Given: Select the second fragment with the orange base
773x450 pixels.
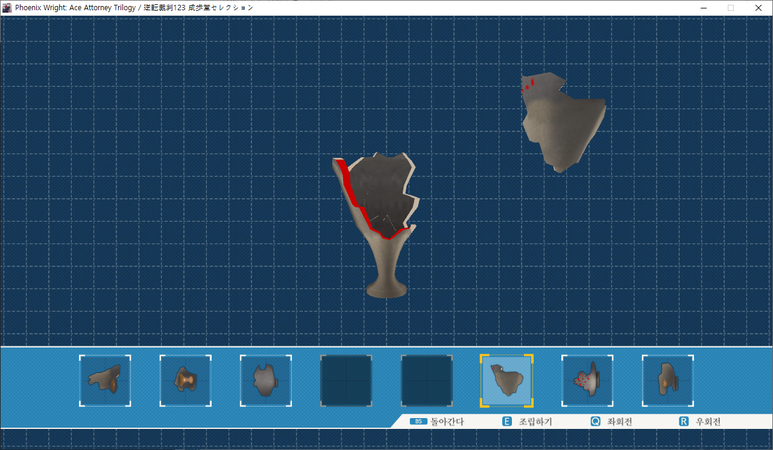Looking at the screenshot, I should [185, 381].
